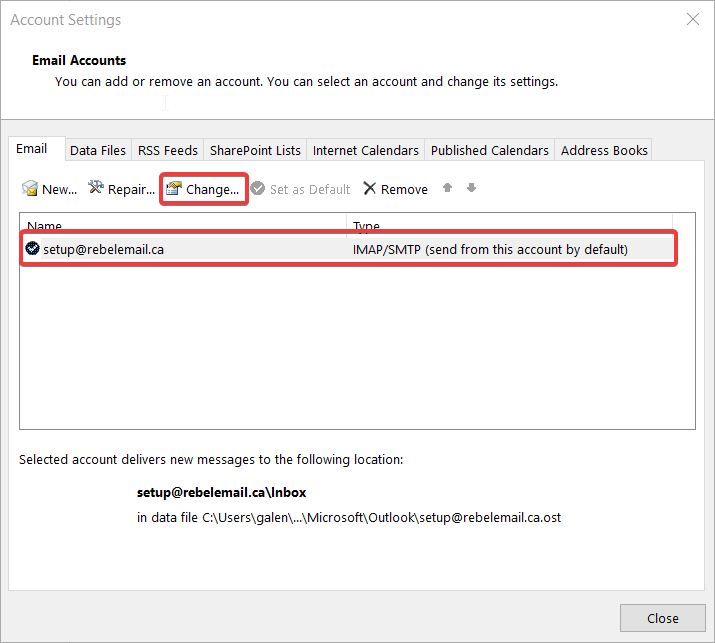This screenshot has width=715, height=643.
Task: Click the Repair tools icon
Action: [96, 187]
